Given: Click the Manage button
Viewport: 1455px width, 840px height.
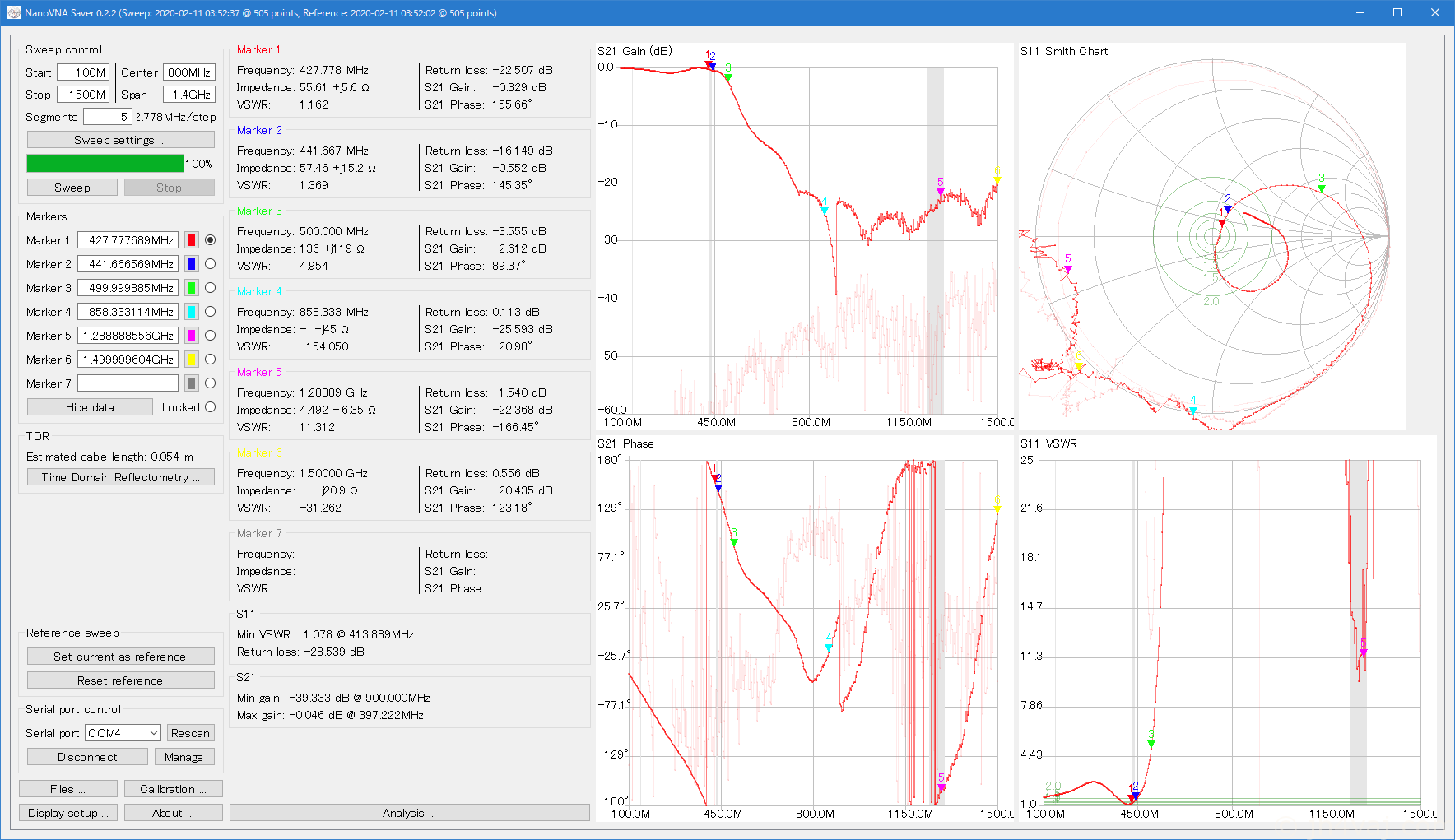Looking at the screenshot, I should 184,757.
